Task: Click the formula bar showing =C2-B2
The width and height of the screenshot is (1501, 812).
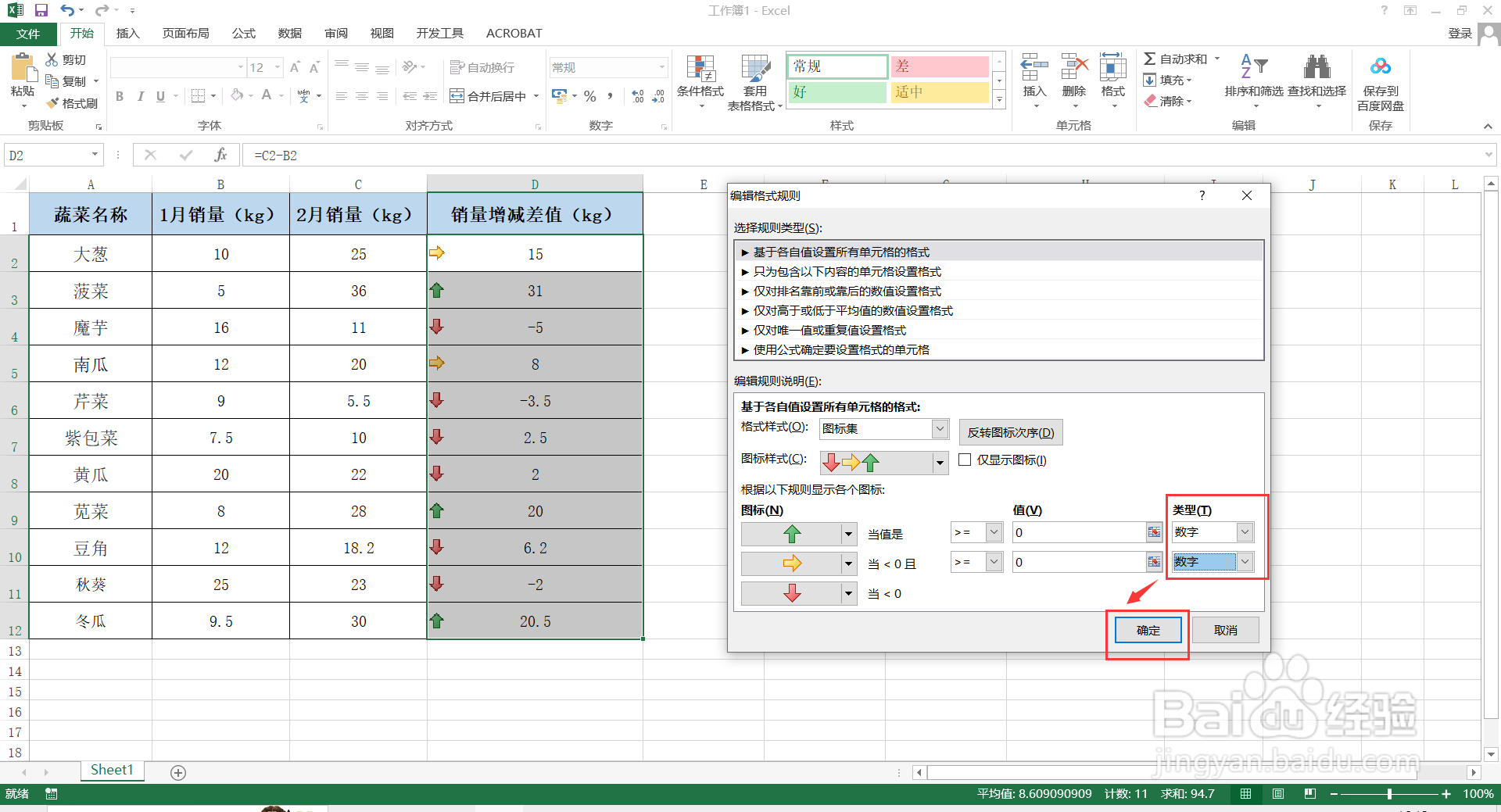Action: [864, 155]
